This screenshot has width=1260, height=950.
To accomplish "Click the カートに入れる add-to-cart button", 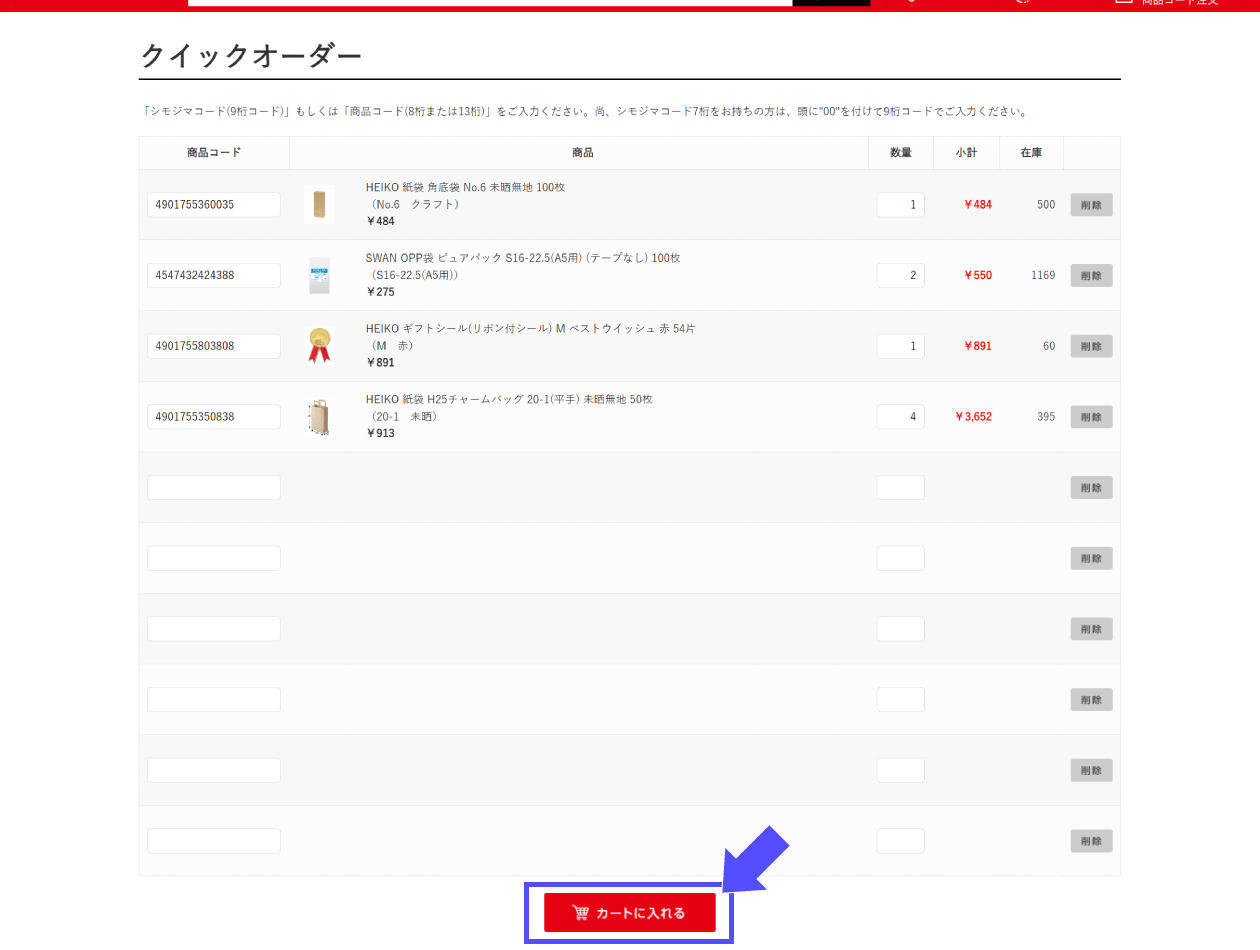I will click(x=630, y=912).
